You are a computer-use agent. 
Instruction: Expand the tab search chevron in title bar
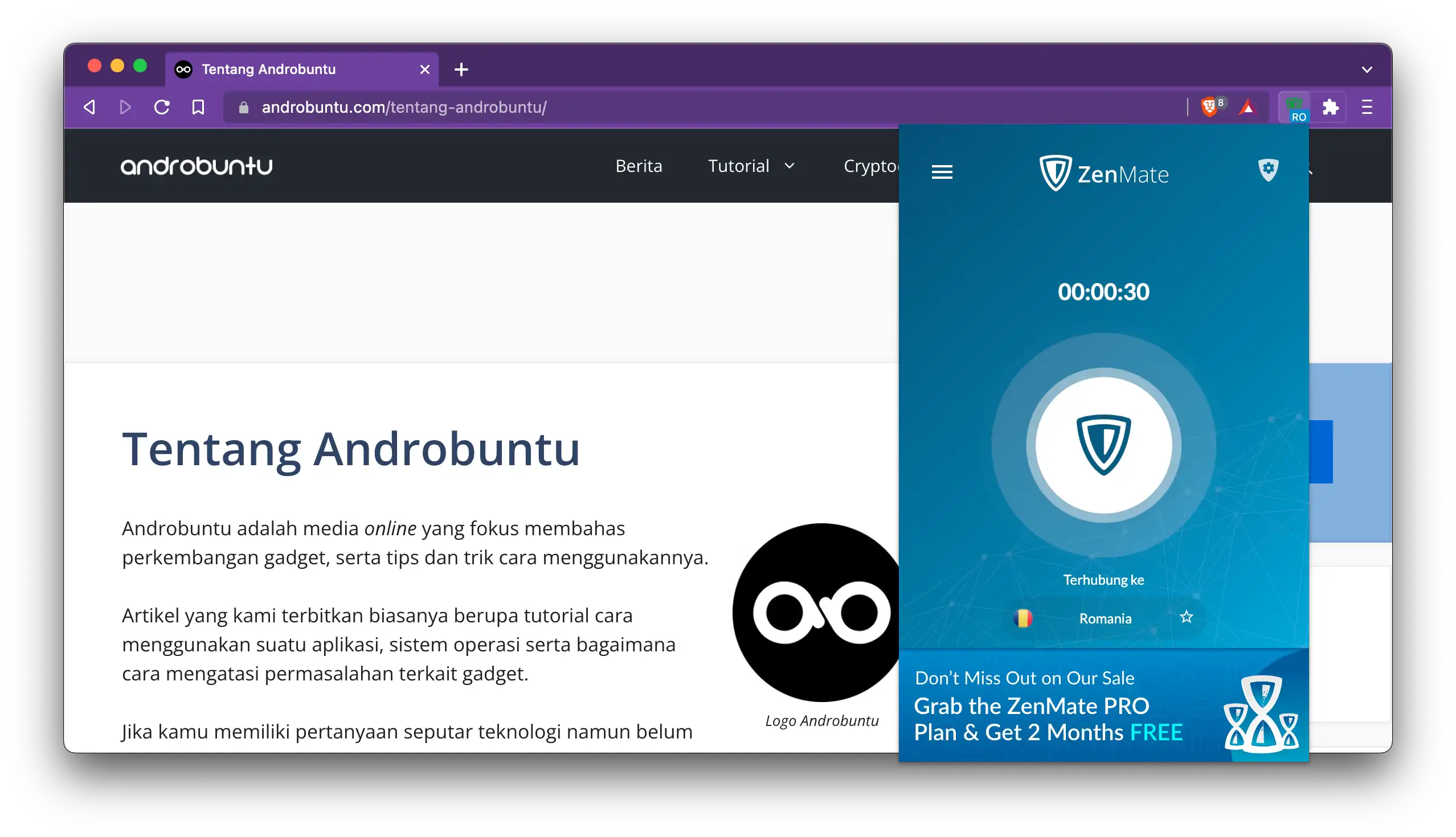[1367, 69]
